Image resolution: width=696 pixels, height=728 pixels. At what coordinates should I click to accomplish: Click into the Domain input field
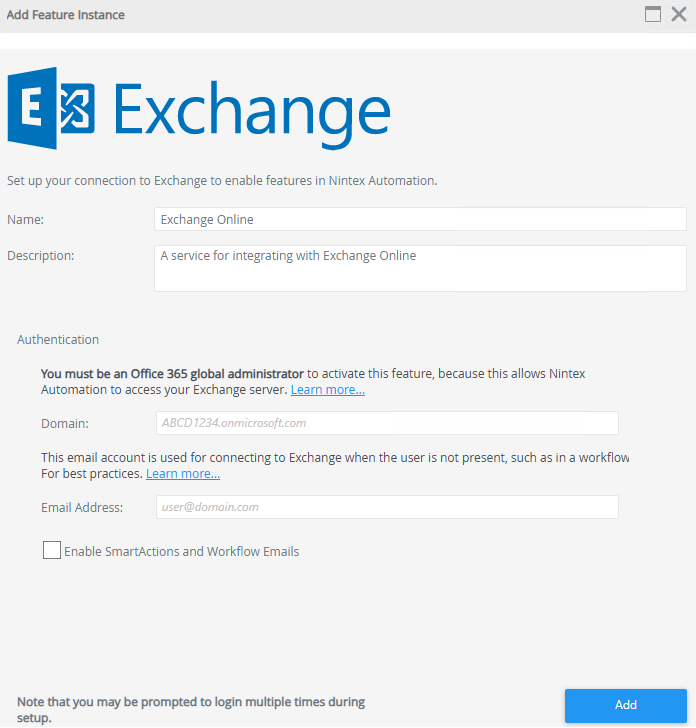point(387,423)
